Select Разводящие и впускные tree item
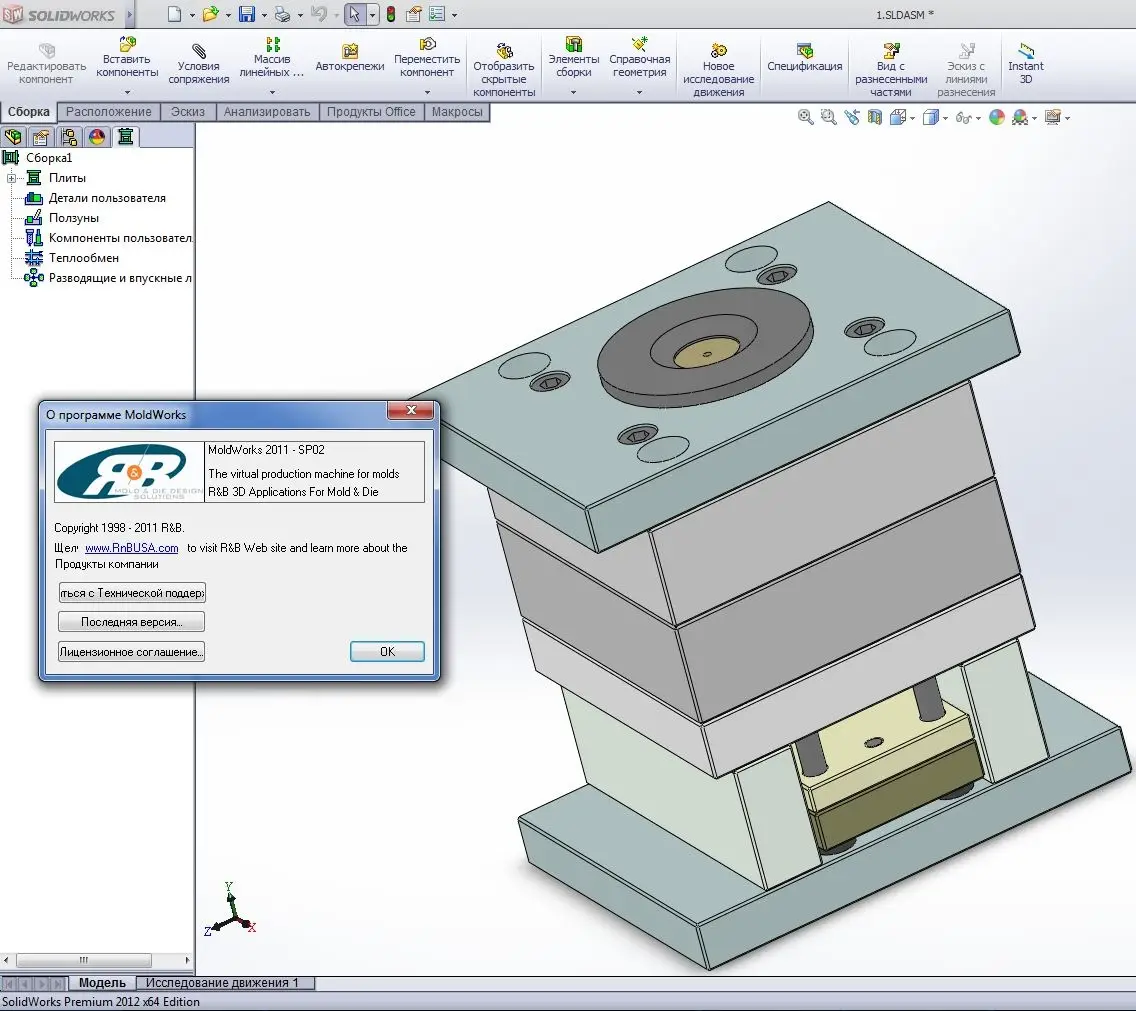 (x=120, y=278)
